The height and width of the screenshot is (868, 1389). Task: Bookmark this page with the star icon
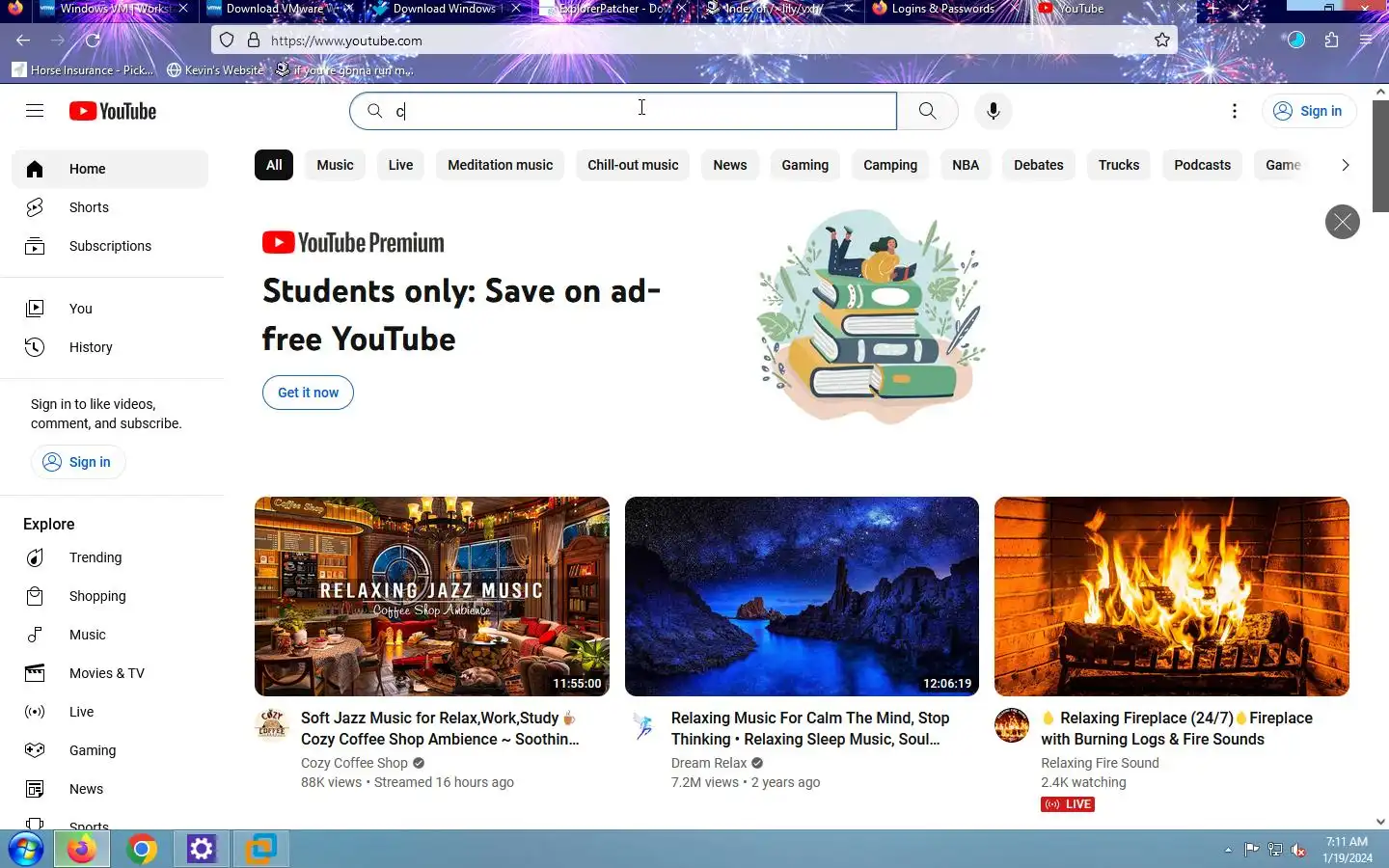tap(1162, 41)
